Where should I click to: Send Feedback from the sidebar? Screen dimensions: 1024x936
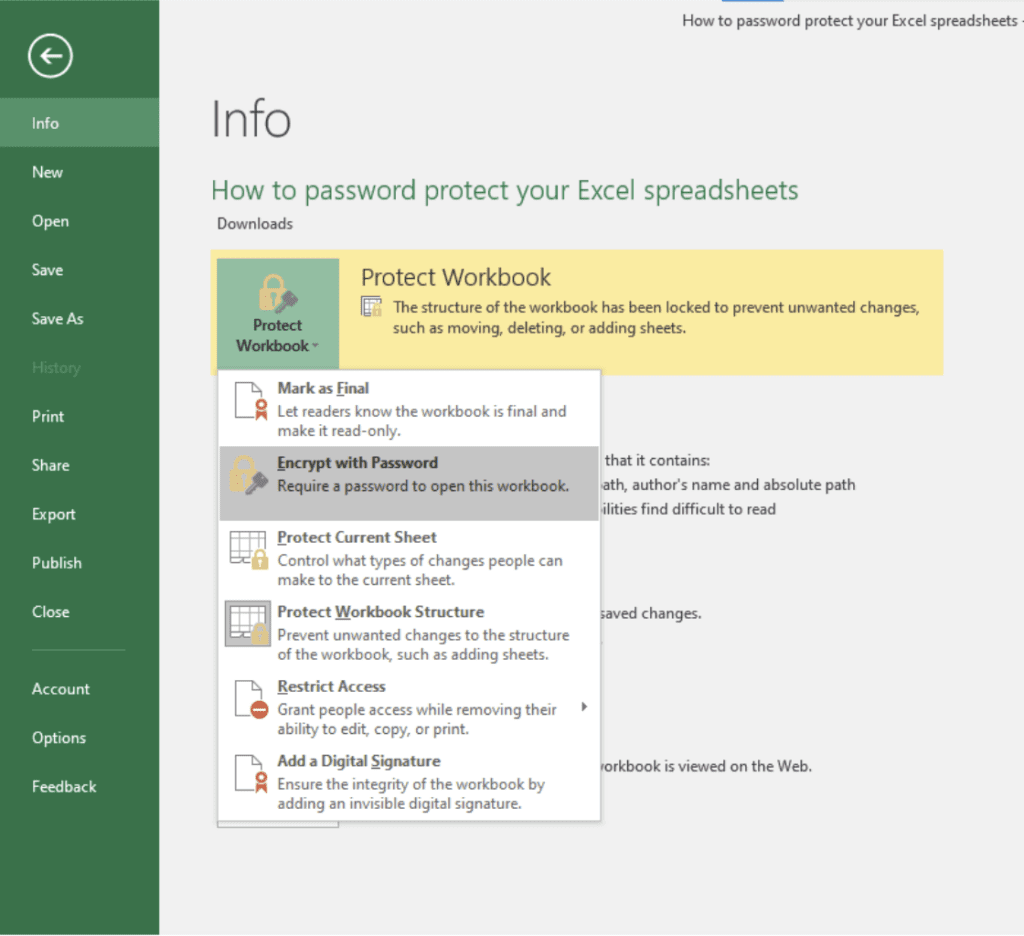point(64,786)
